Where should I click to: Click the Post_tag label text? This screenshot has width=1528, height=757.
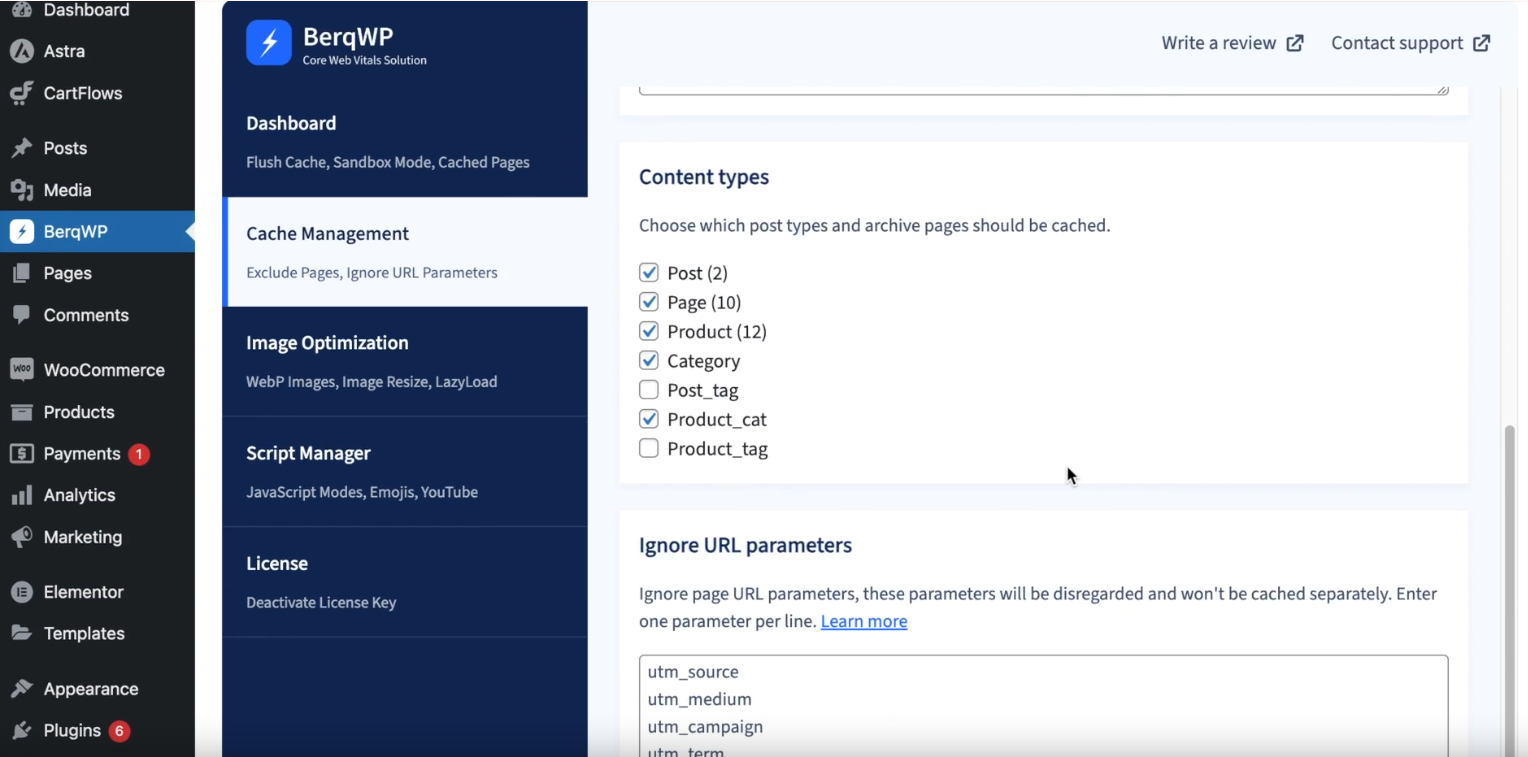click(703, 390)
